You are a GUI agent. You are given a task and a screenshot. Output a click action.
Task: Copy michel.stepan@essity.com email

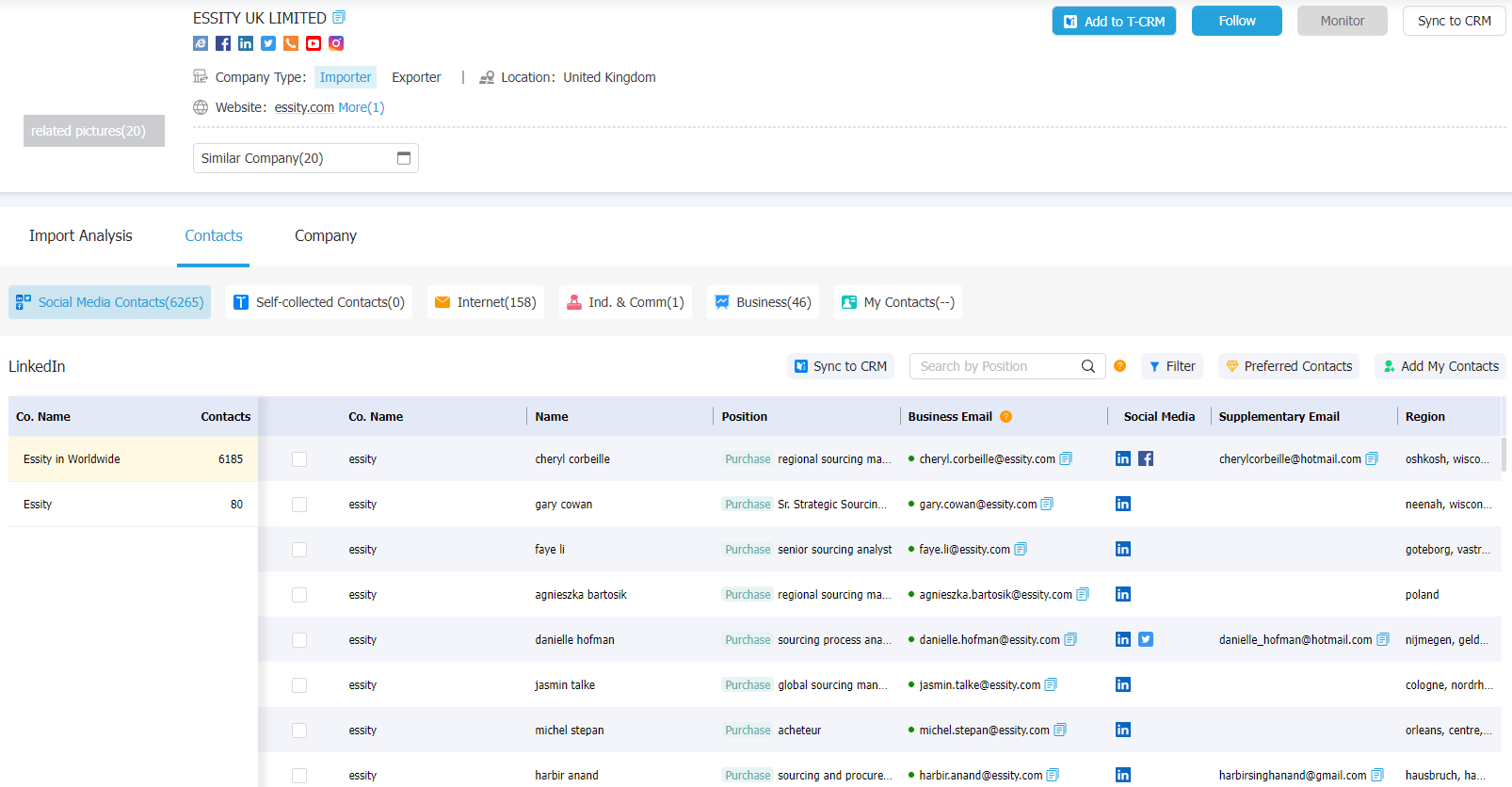pos(1060,730)
